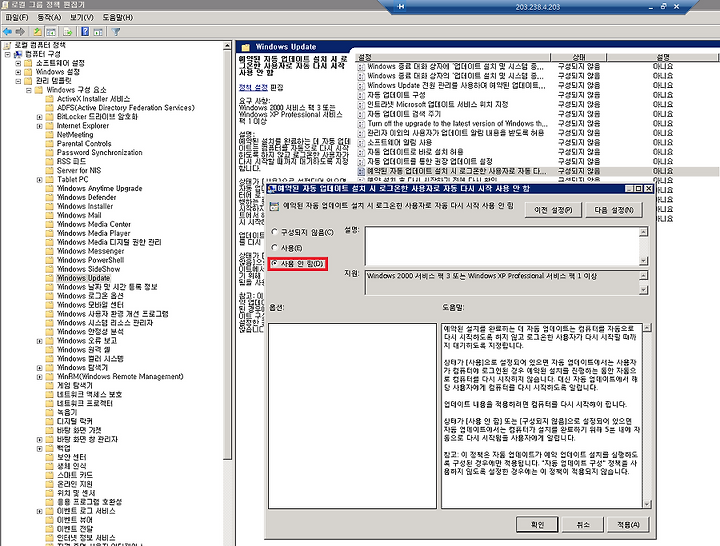Select Windows Anytime Upgrade in the tree
Viewport: 720px width, 546px height.
(100, 188)
